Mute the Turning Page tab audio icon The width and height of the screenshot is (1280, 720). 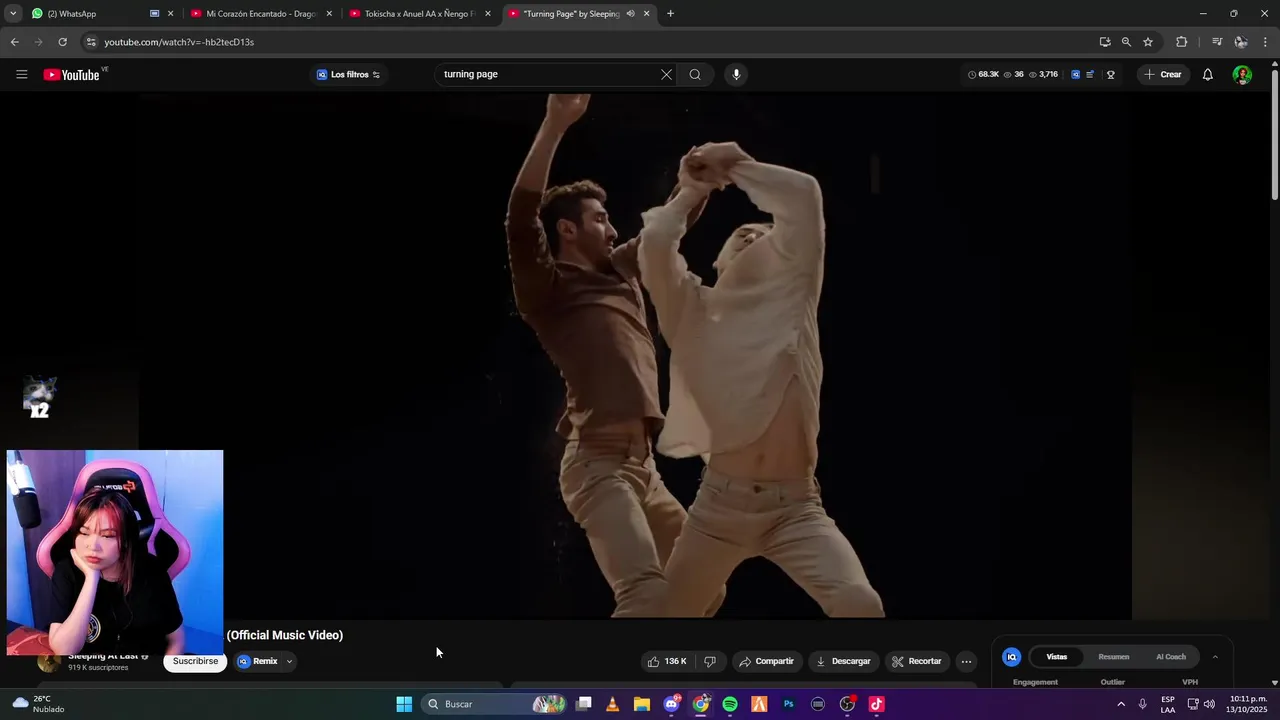tap(630, 14)
